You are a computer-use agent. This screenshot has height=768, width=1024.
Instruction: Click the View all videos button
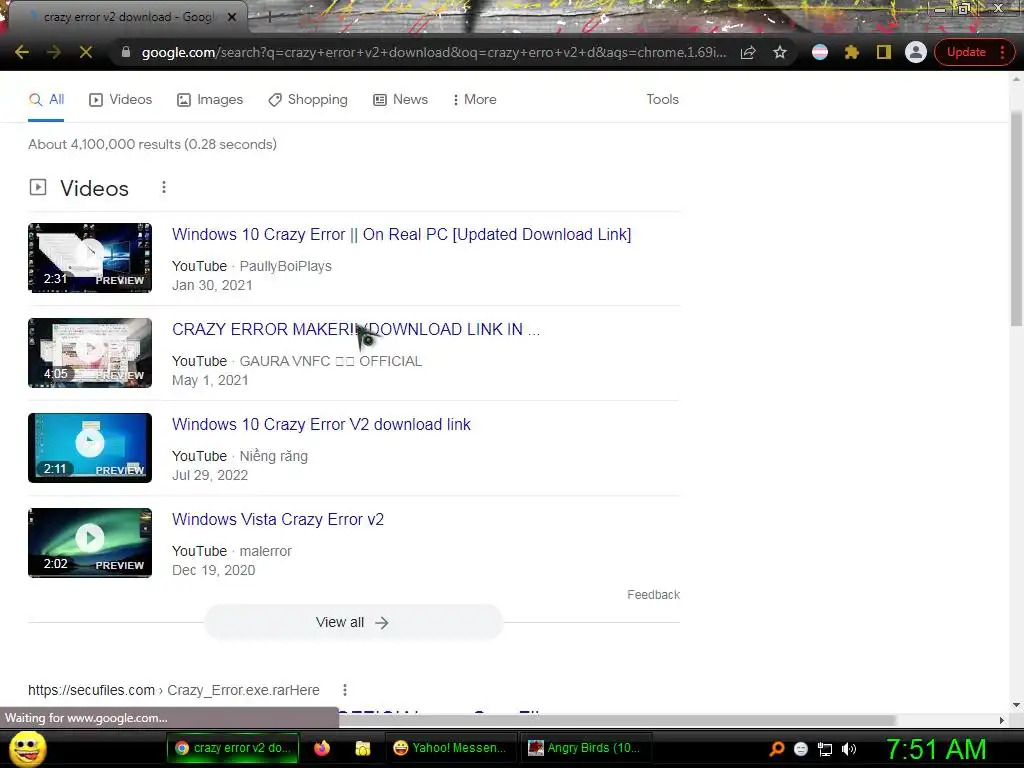tap(353, 622)
